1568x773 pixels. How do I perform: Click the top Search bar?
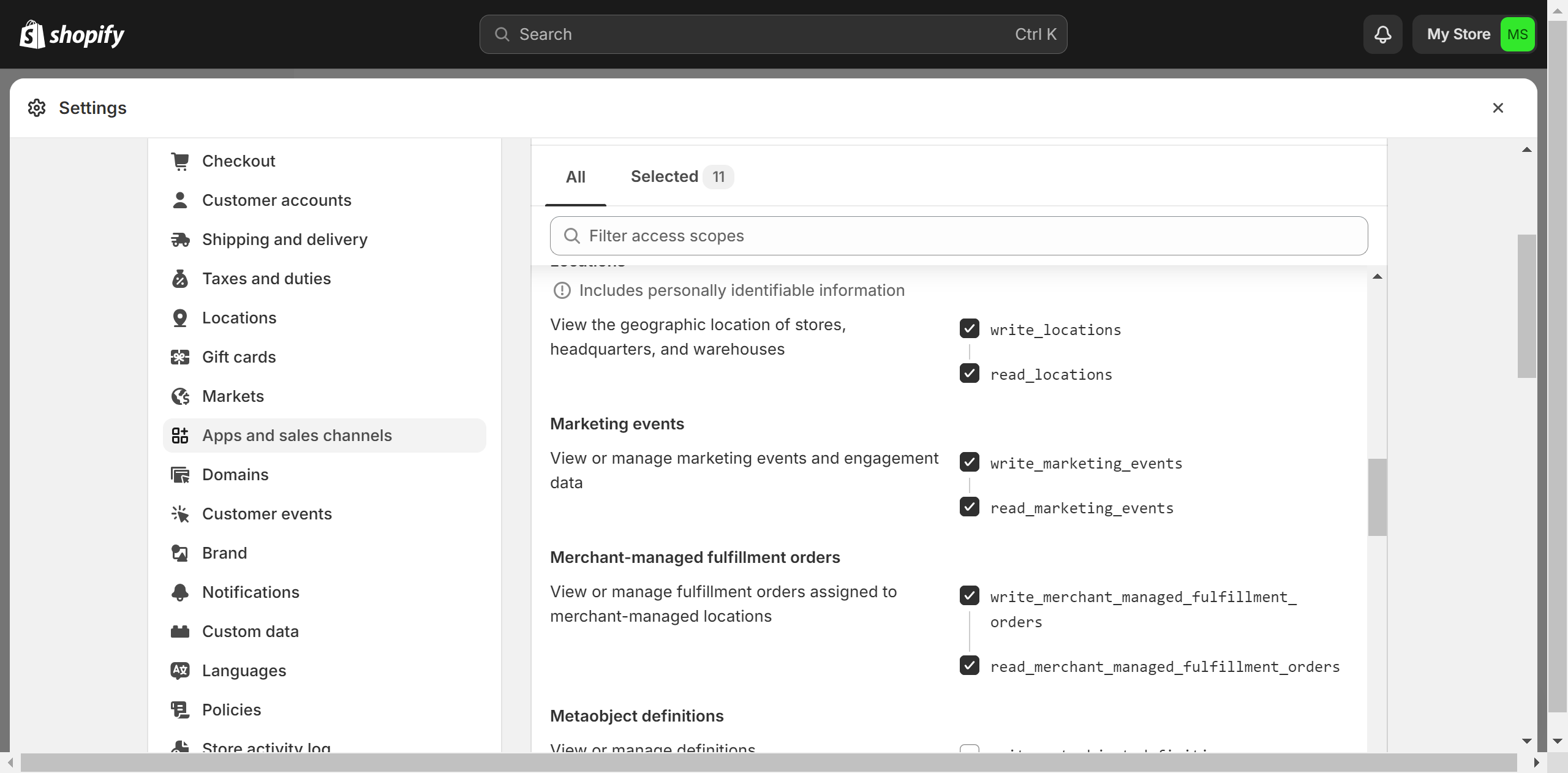click(x=773, y=34)
